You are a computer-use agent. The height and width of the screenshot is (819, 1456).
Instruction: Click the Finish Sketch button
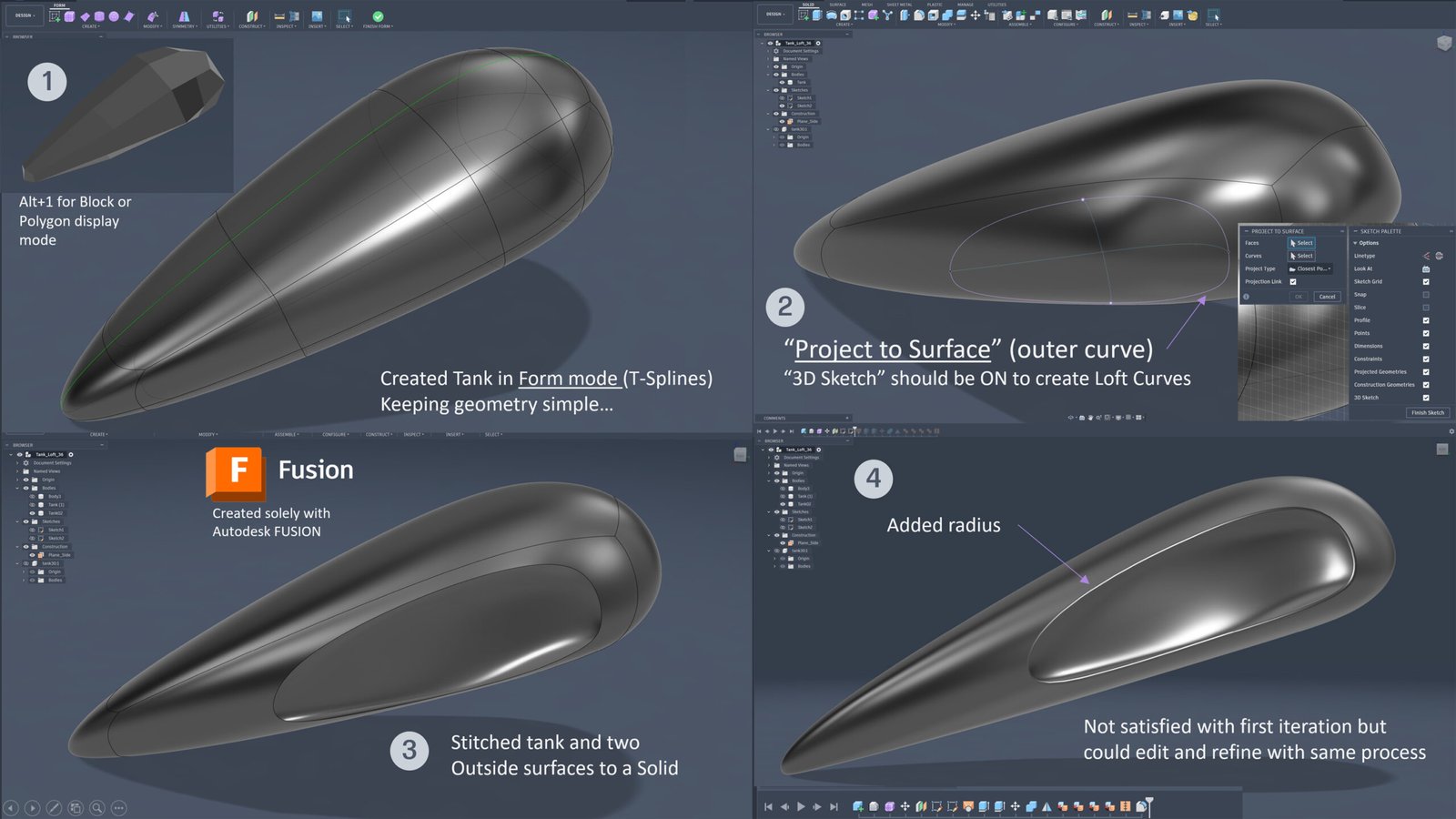point(1427,412)
